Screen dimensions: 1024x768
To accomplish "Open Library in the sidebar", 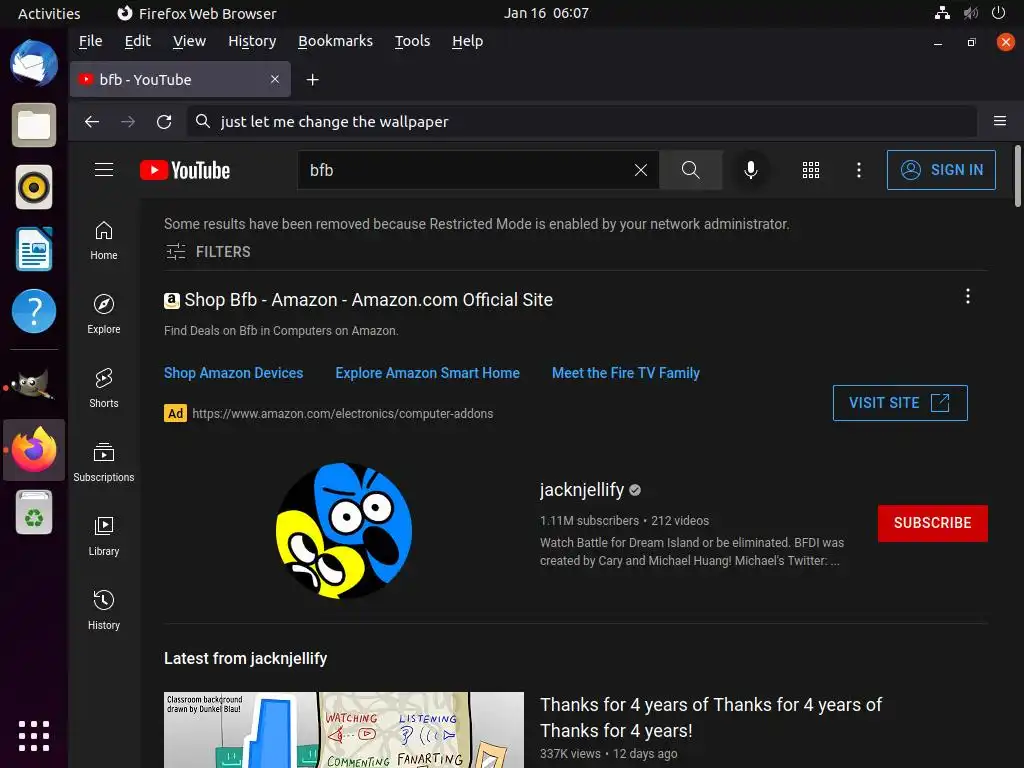I will (x=104, y=536).
